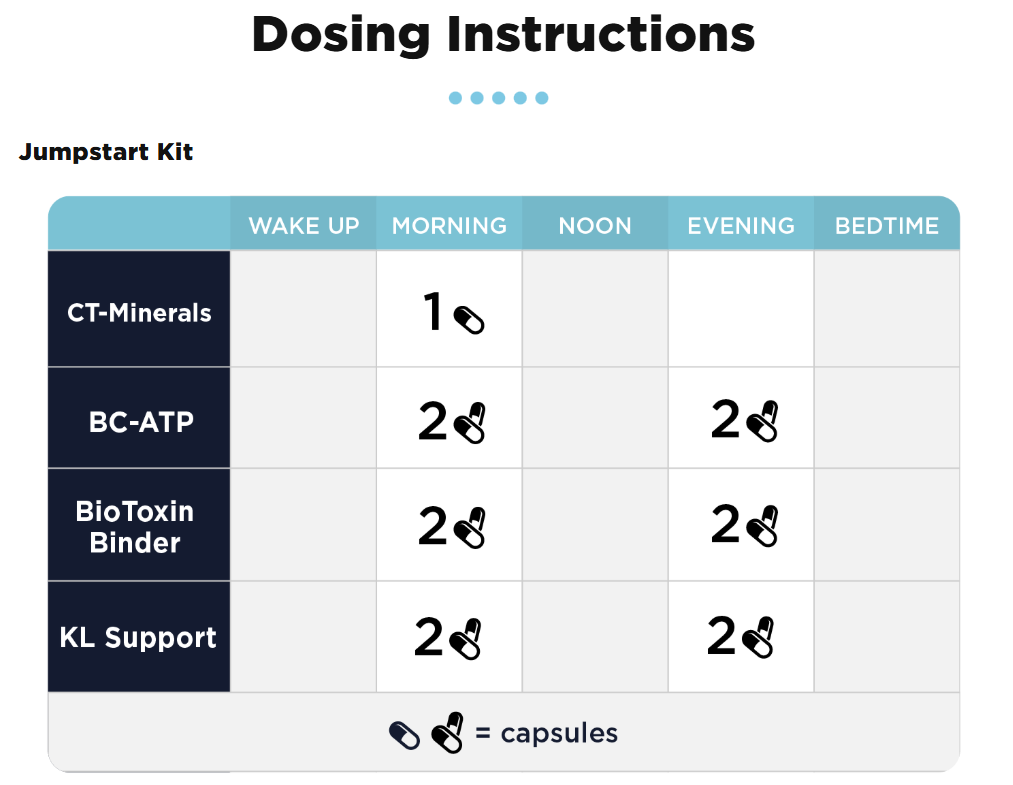Click the BioToxin Binder row label
This screenshot has width=1013, height=785.
point(135,527)
